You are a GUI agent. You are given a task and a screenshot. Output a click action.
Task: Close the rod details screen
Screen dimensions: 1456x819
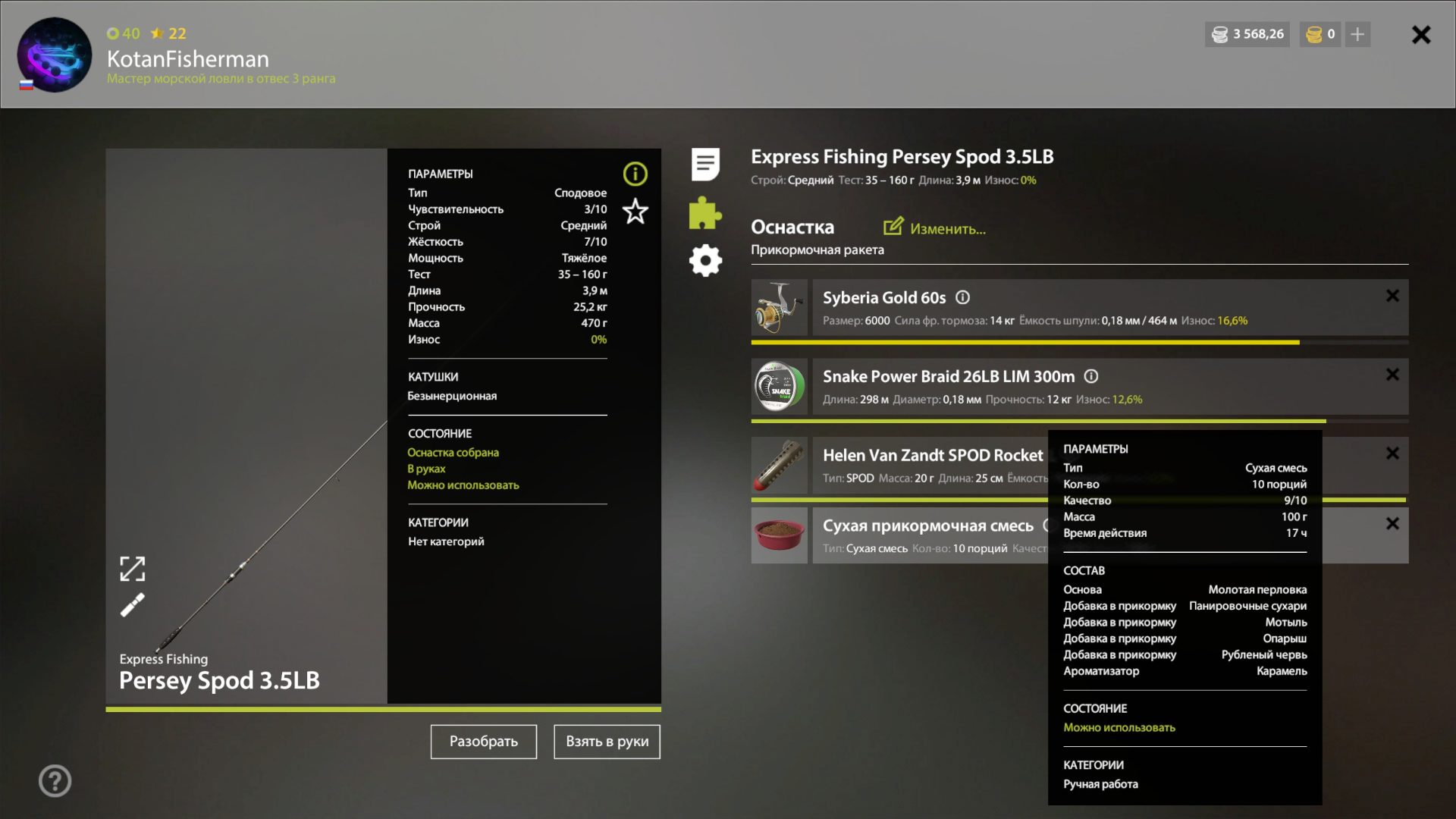pos(1421,35)
